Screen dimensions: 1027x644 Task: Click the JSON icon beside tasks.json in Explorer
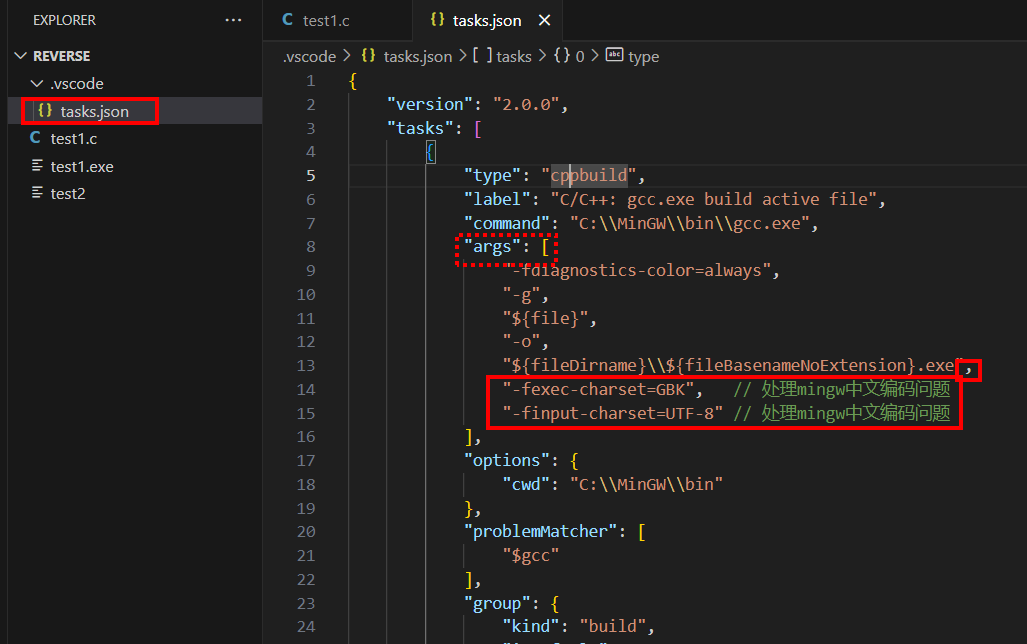tap(45, 111)
